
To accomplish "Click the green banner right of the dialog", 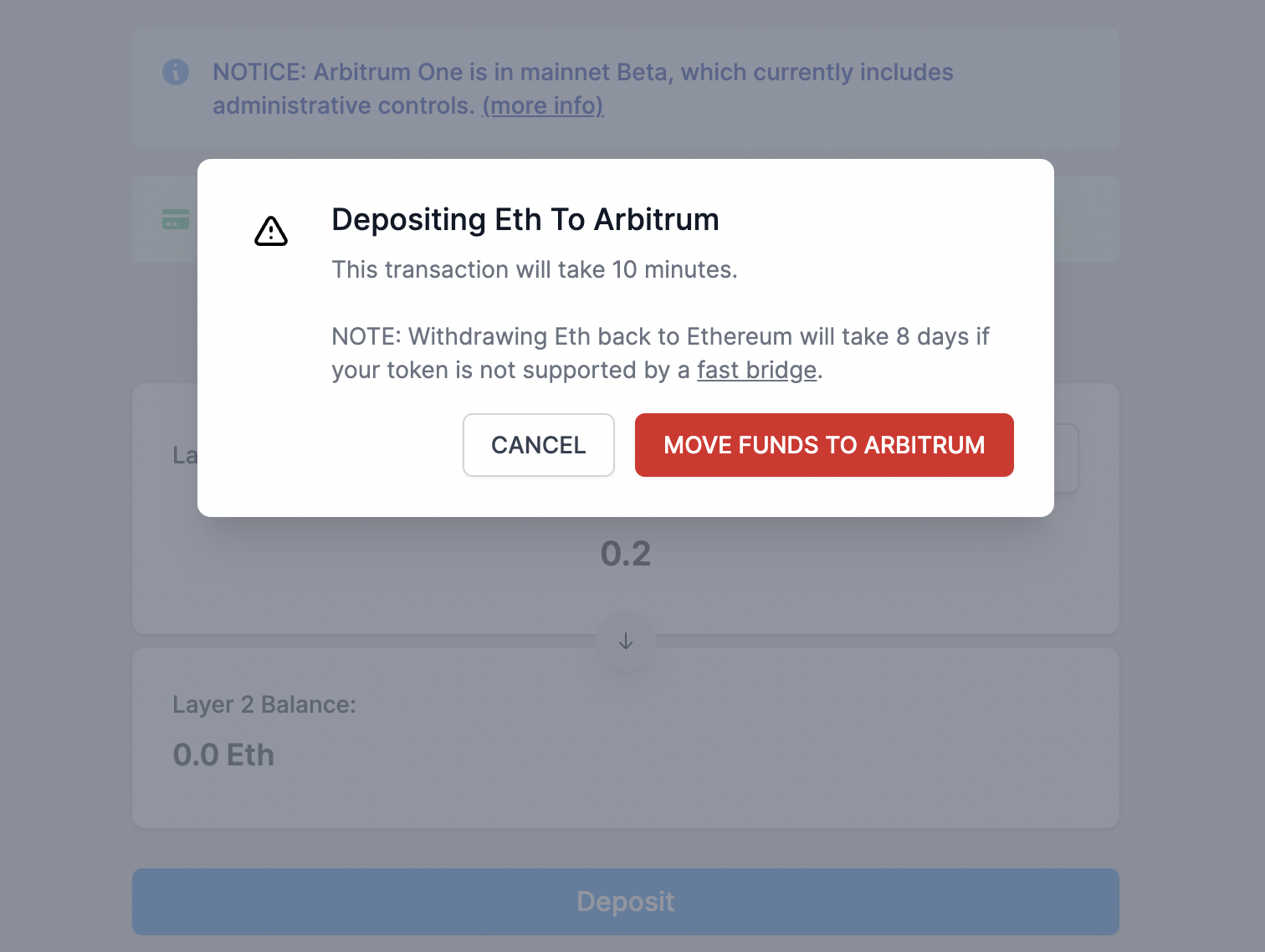I will pos(1086,219).
